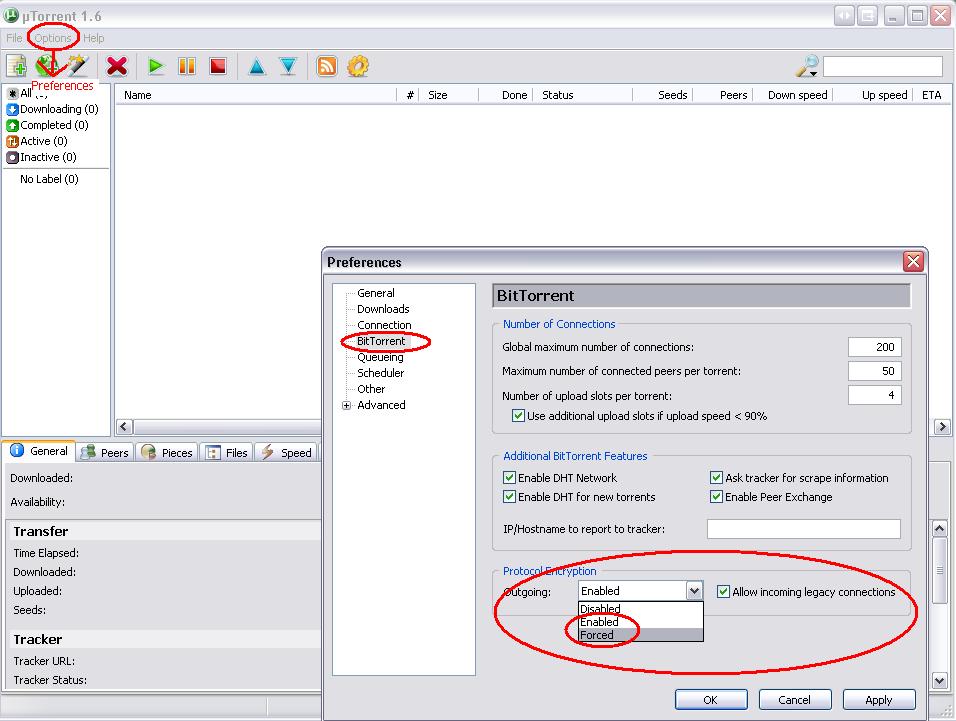Screen dimensions: 956x721
Task: Switch to the Pieces tab
Action: (166, 453)
